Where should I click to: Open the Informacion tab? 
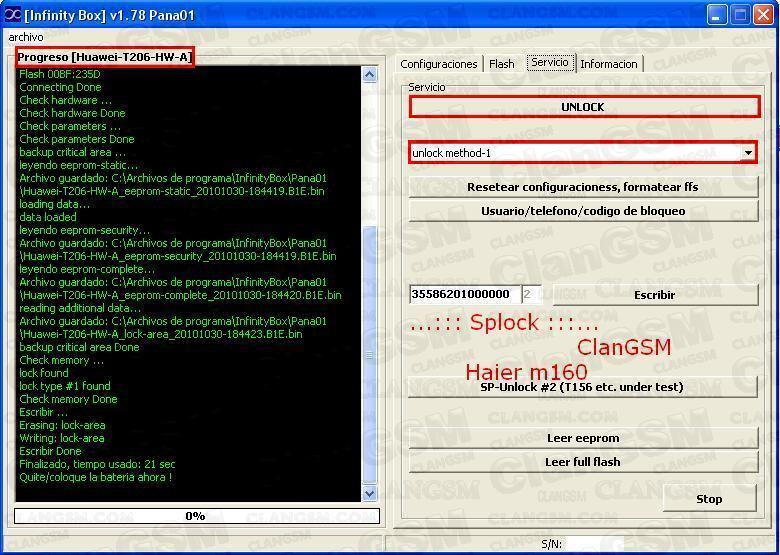click(x=608, y=64)
